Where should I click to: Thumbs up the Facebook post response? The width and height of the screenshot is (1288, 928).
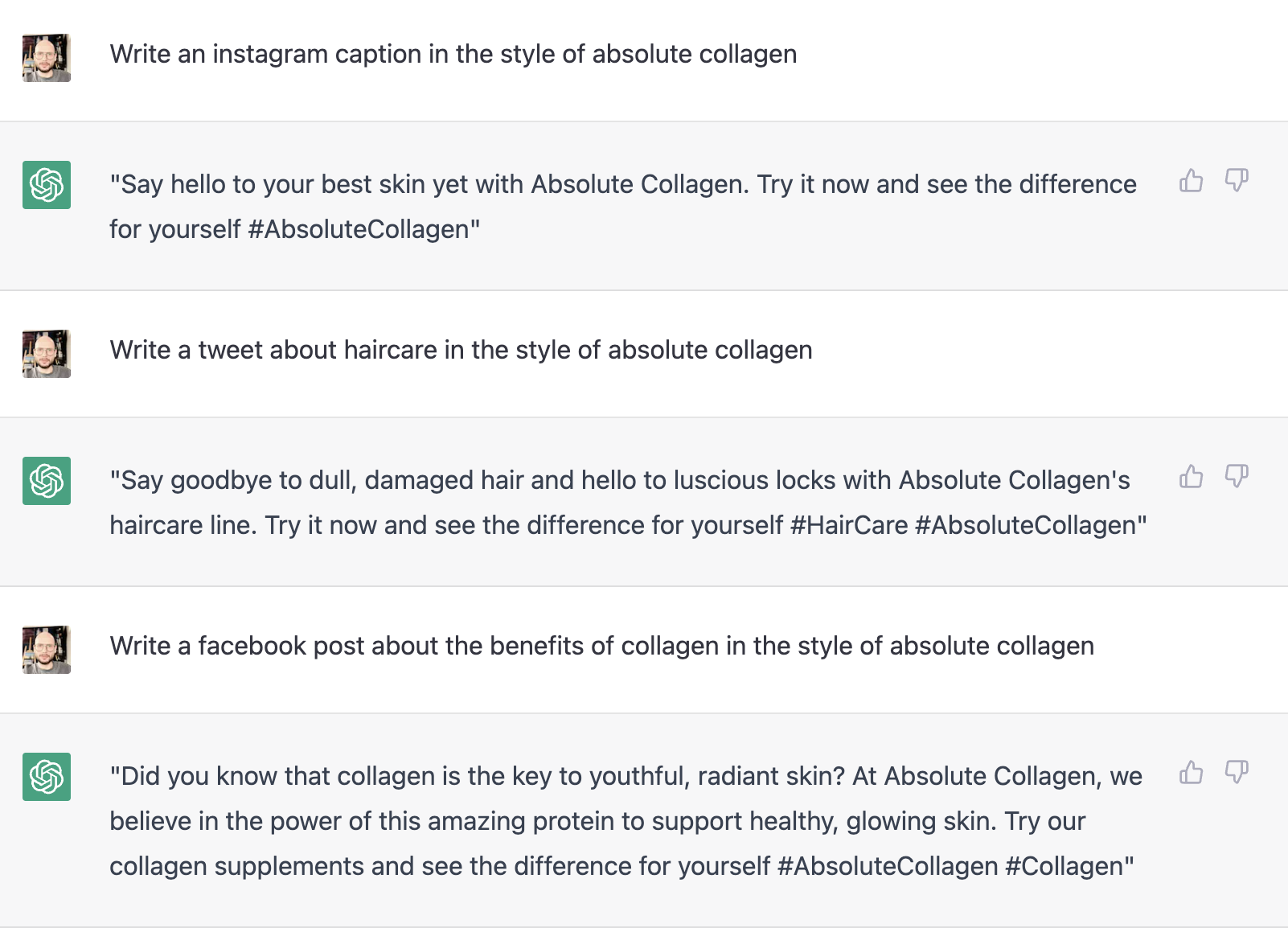click(1191, 773)
